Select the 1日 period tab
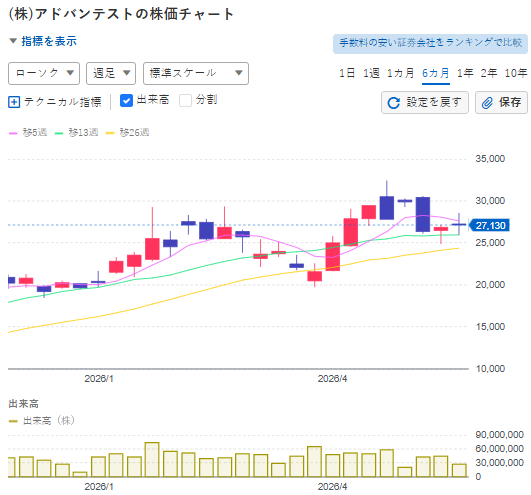This screenshot has height=495, width=531. tap(347, 73)
